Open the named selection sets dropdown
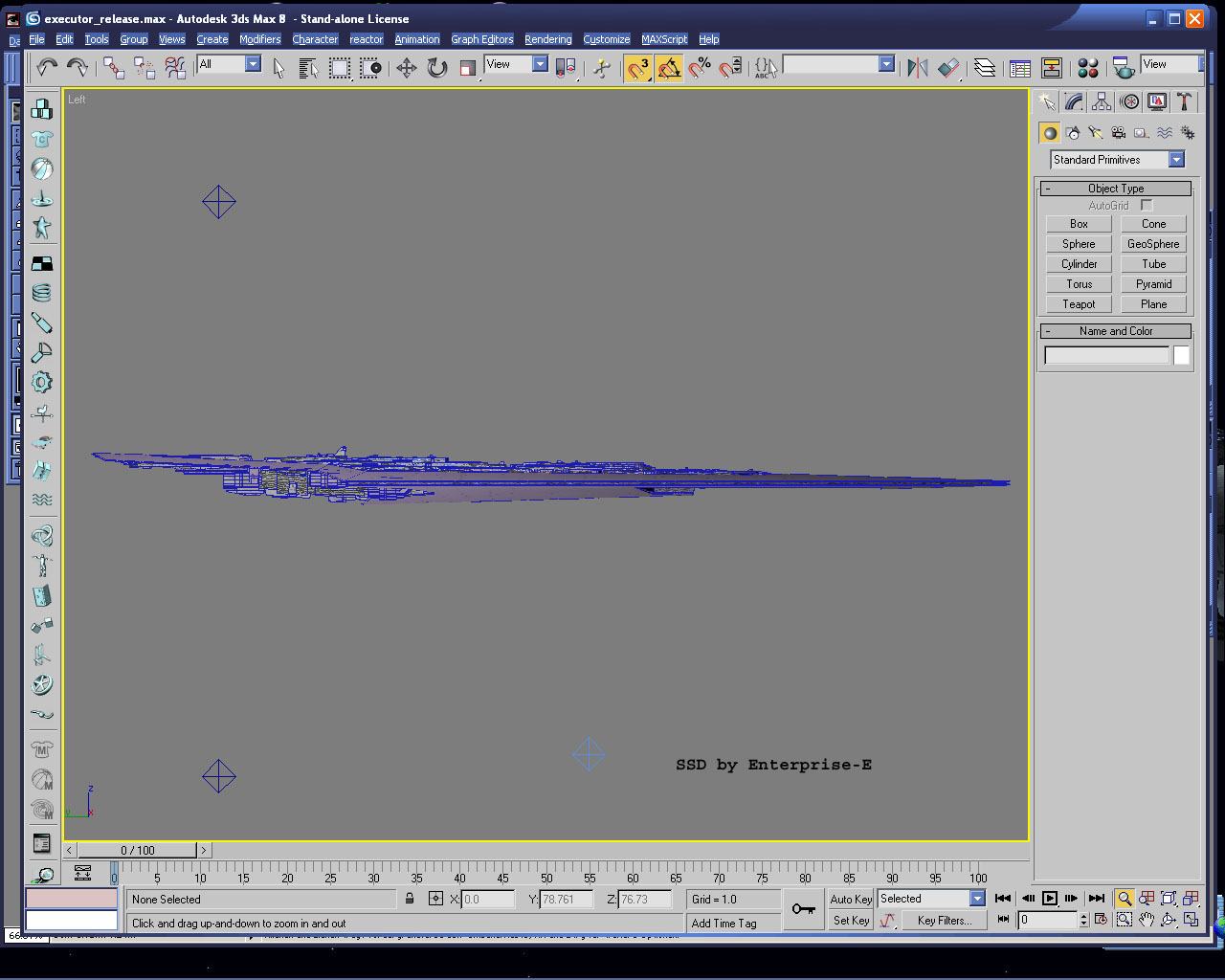This screenshot has width=1225, height=980. (x=838, y=64)
